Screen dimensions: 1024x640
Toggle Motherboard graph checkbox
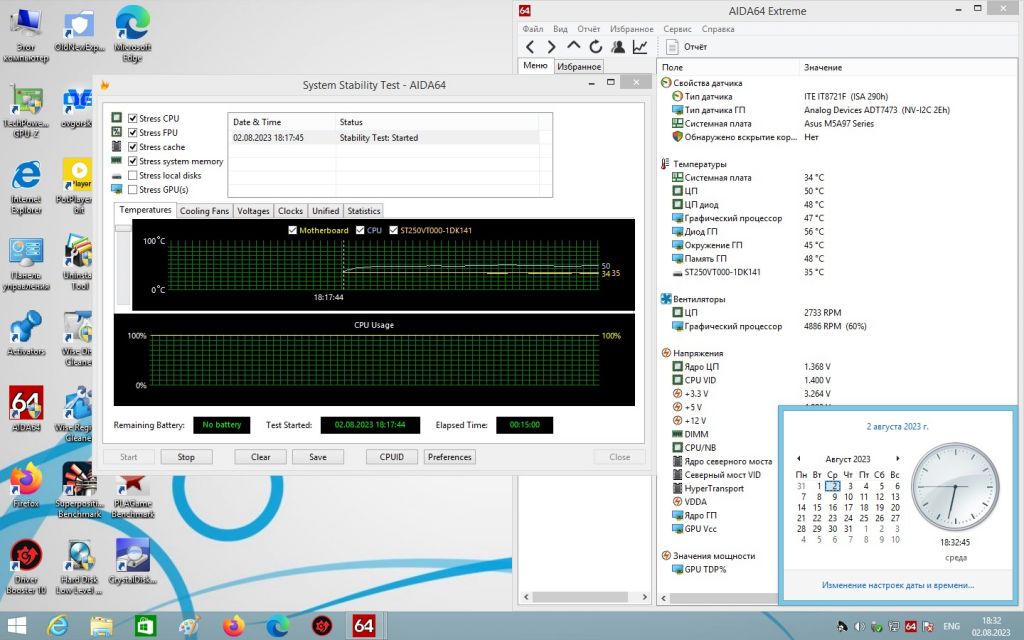click(293, 230)
